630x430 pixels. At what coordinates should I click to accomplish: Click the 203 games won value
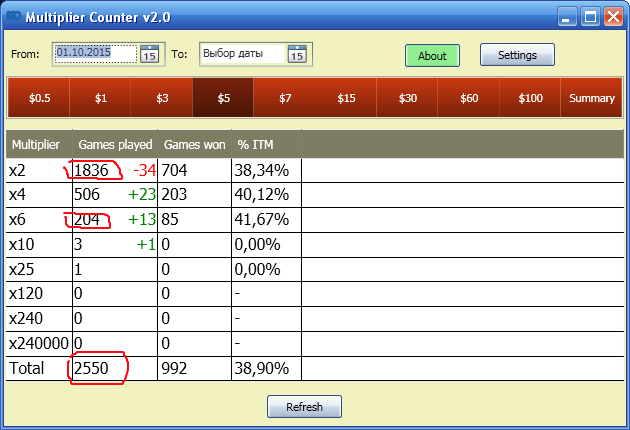point(174,195)
